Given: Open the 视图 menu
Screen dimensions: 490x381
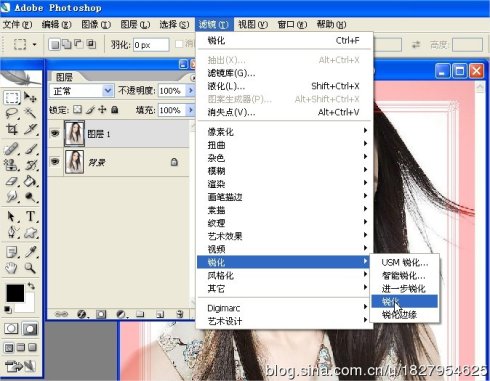Looking at the screenshot, I should 253,24.
